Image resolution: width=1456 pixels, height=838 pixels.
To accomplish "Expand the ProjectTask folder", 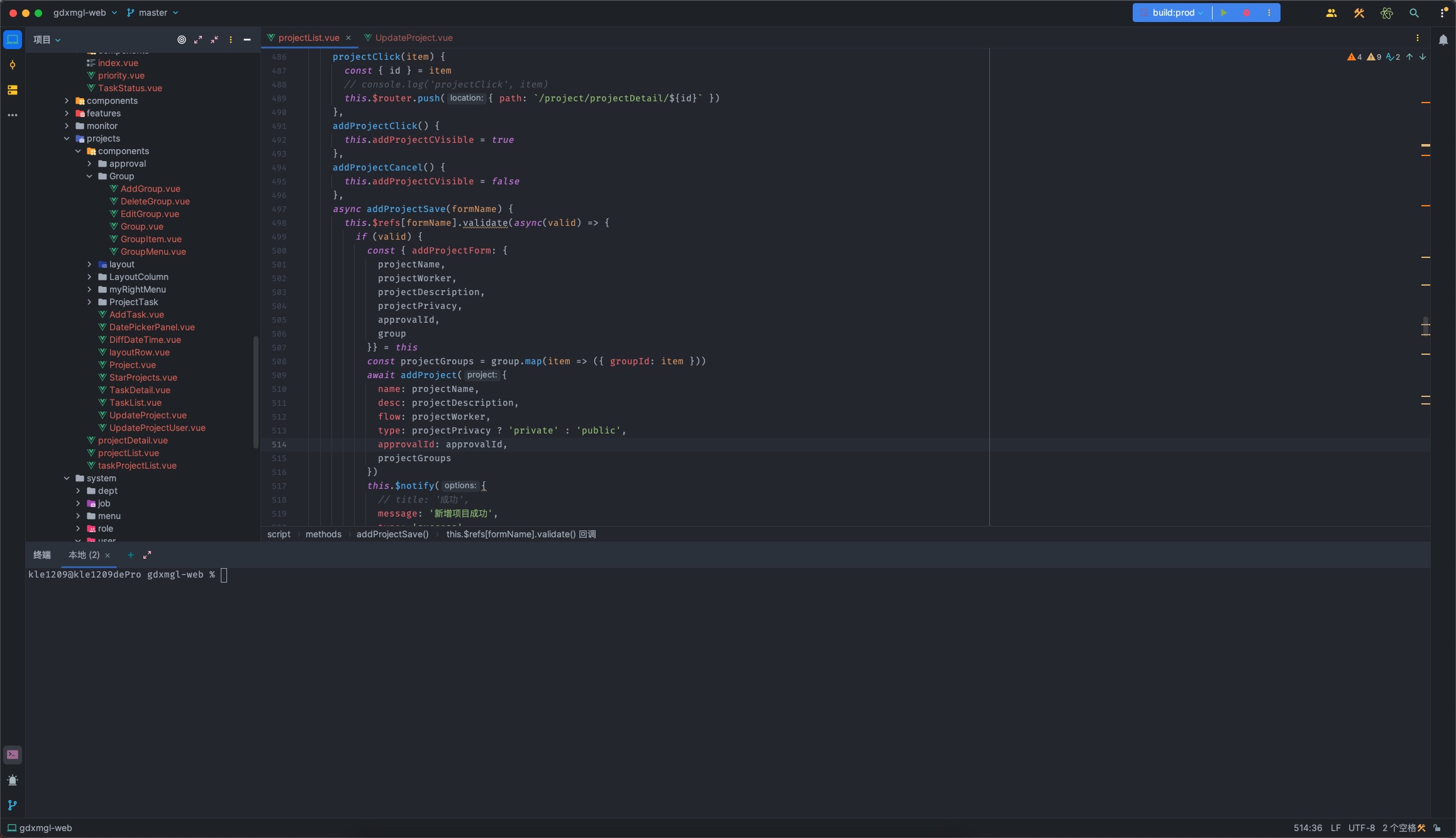I will click(x=89, y=302).
